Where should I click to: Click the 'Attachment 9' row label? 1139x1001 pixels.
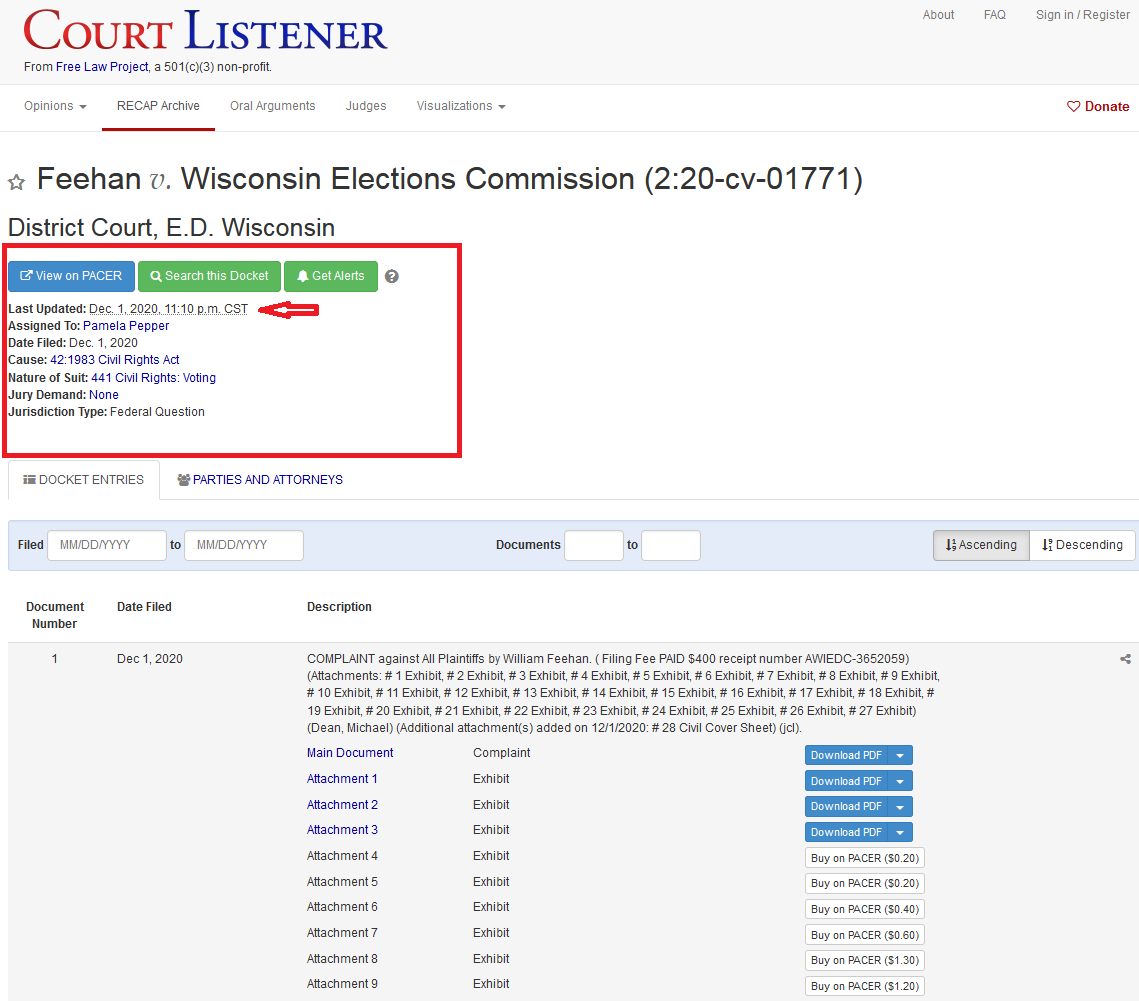[x=342, y=984]
